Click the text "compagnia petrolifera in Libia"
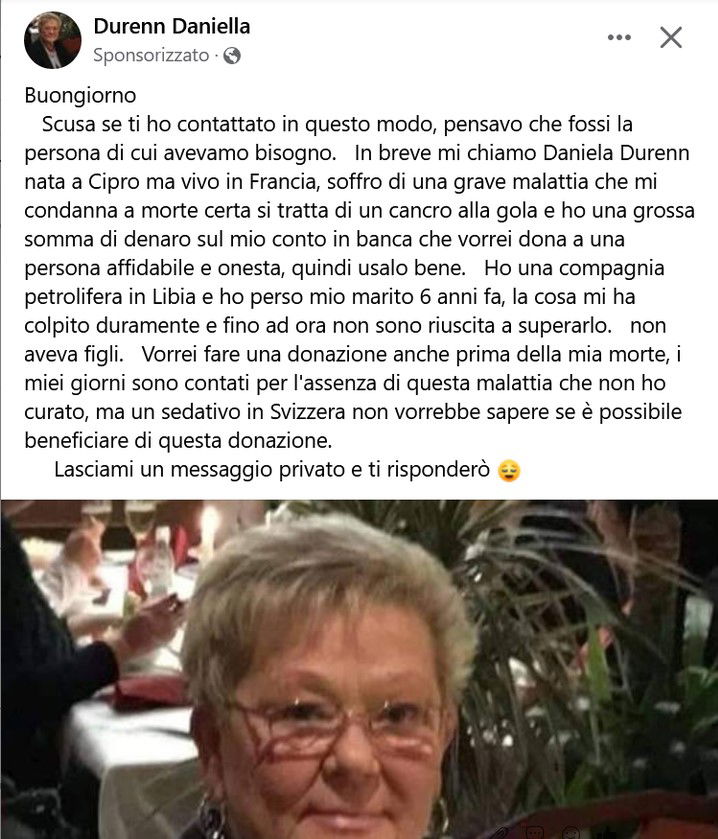Screen dimensions: 718x839 (x=345, y=283)
